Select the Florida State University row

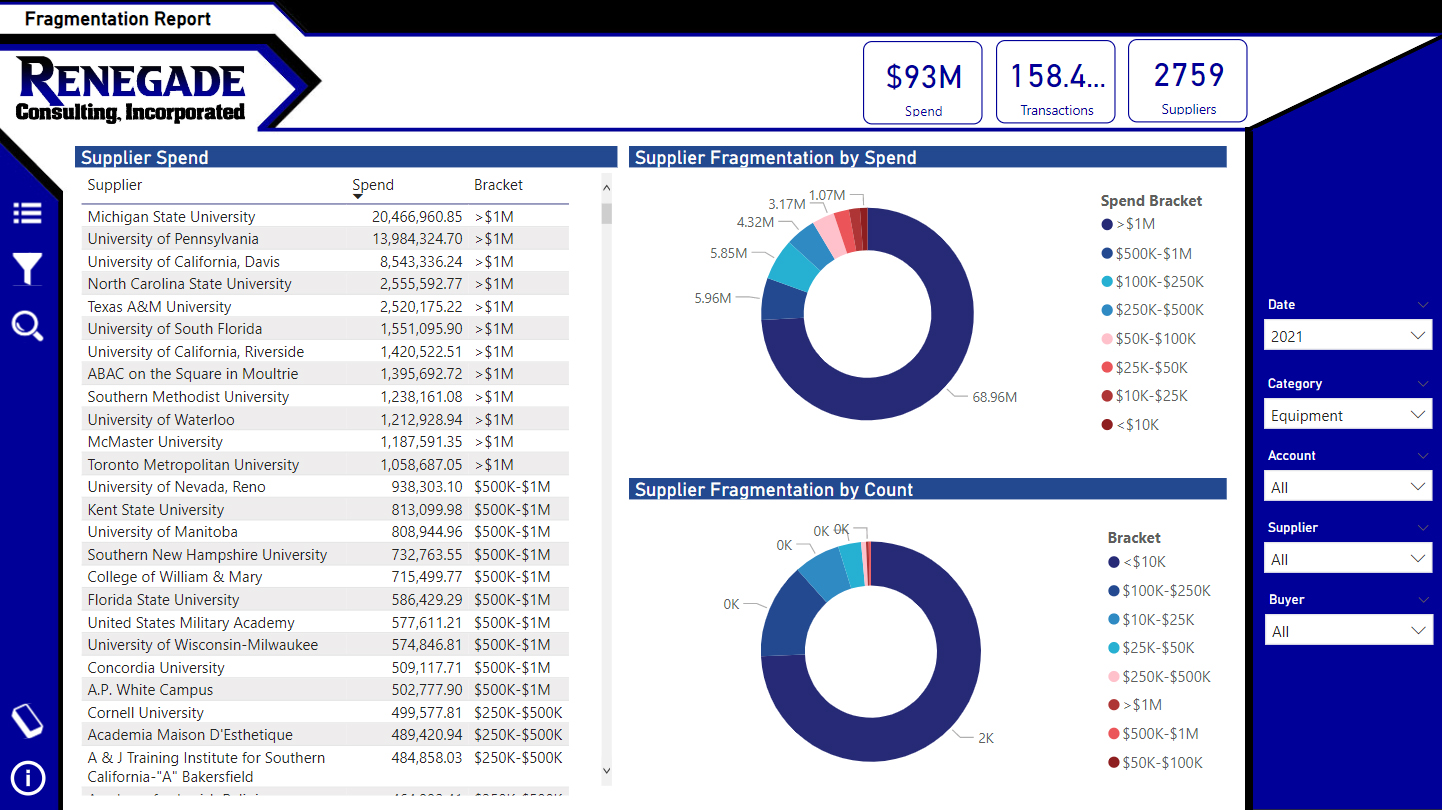click(x=325, y=599)
